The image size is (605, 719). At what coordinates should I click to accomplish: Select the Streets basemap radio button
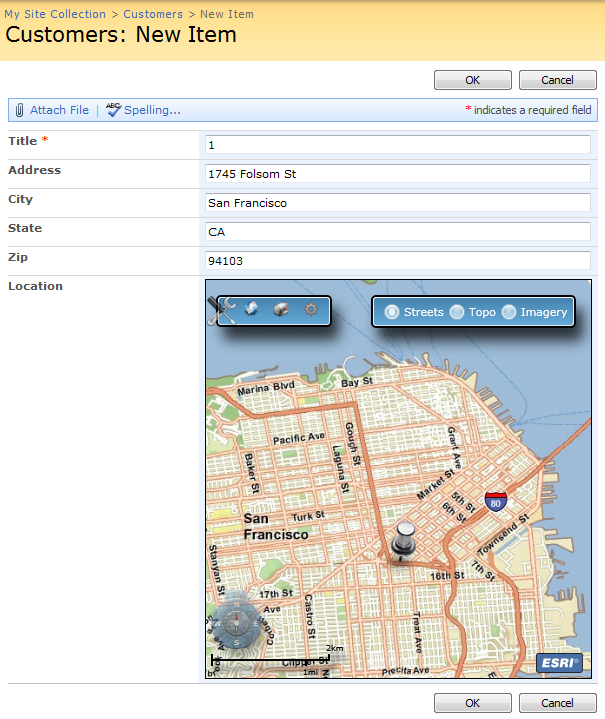pyautogui.click(x=392, y=312)
